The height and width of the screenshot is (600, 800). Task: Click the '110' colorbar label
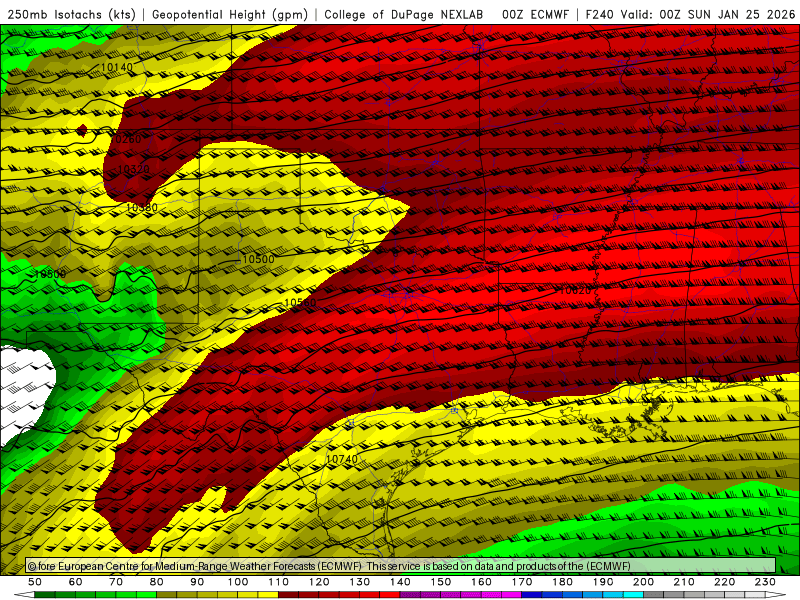click(279, 582)
